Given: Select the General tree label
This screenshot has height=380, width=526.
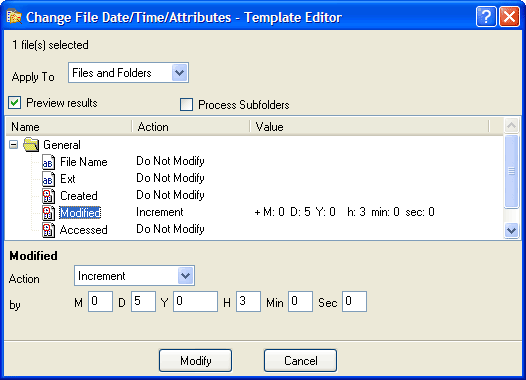Looking at the screenshot, I should [62, 145].
